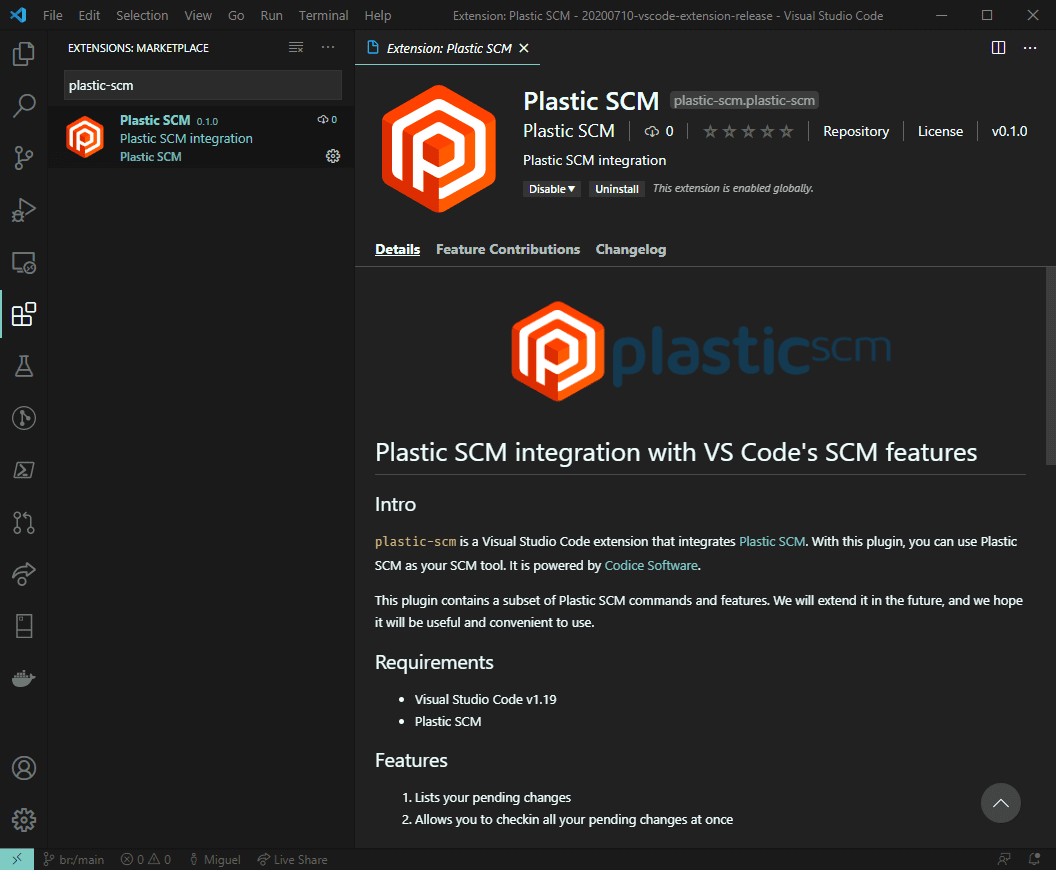1056x870 pixels.
Task: Click the Live Share sidebar icon
Action: coord(22,574)
